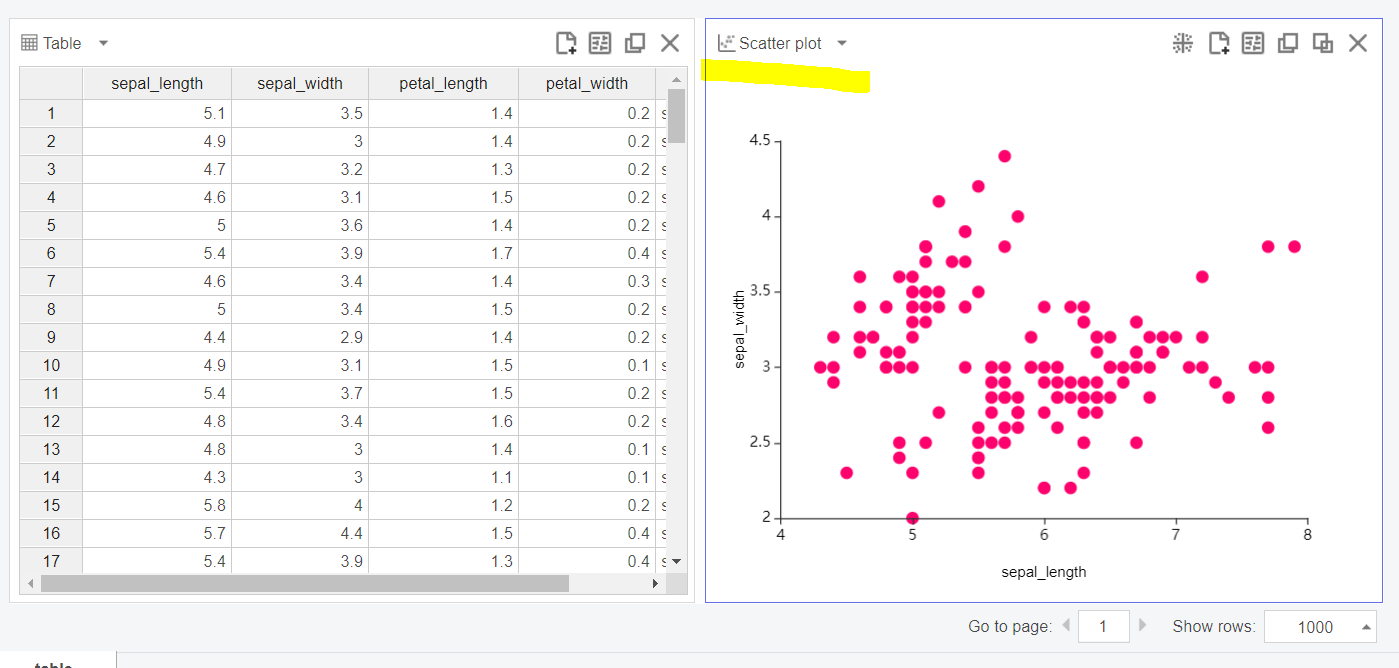Go to the next page with the right arrow
This screenshot has height=668, width=1399.
click(x=1142, y=625)
